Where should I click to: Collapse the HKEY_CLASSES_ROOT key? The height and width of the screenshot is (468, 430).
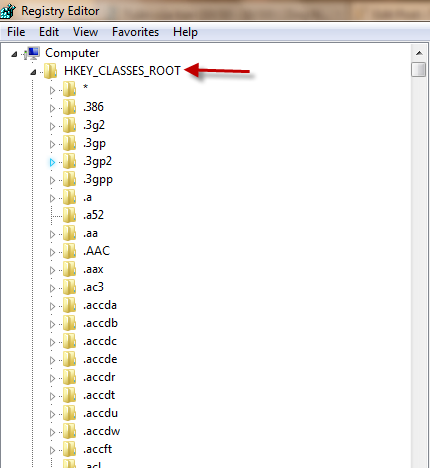point(33,72)
